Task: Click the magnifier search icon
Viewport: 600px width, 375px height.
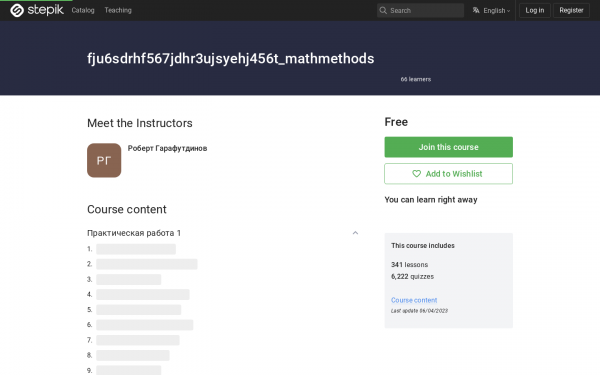Action: [383, 10]
